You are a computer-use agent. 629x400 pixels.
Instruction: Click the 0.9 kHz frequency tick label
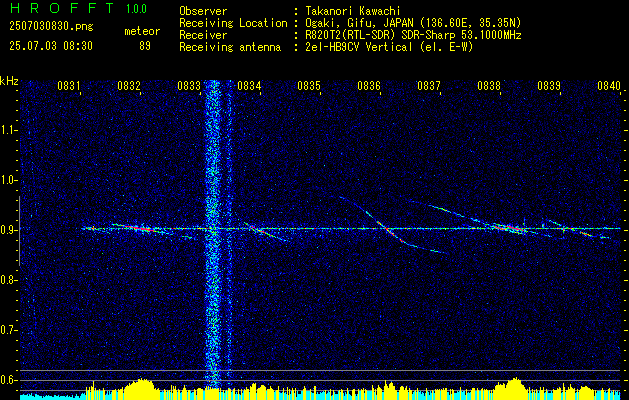point(8,230)
